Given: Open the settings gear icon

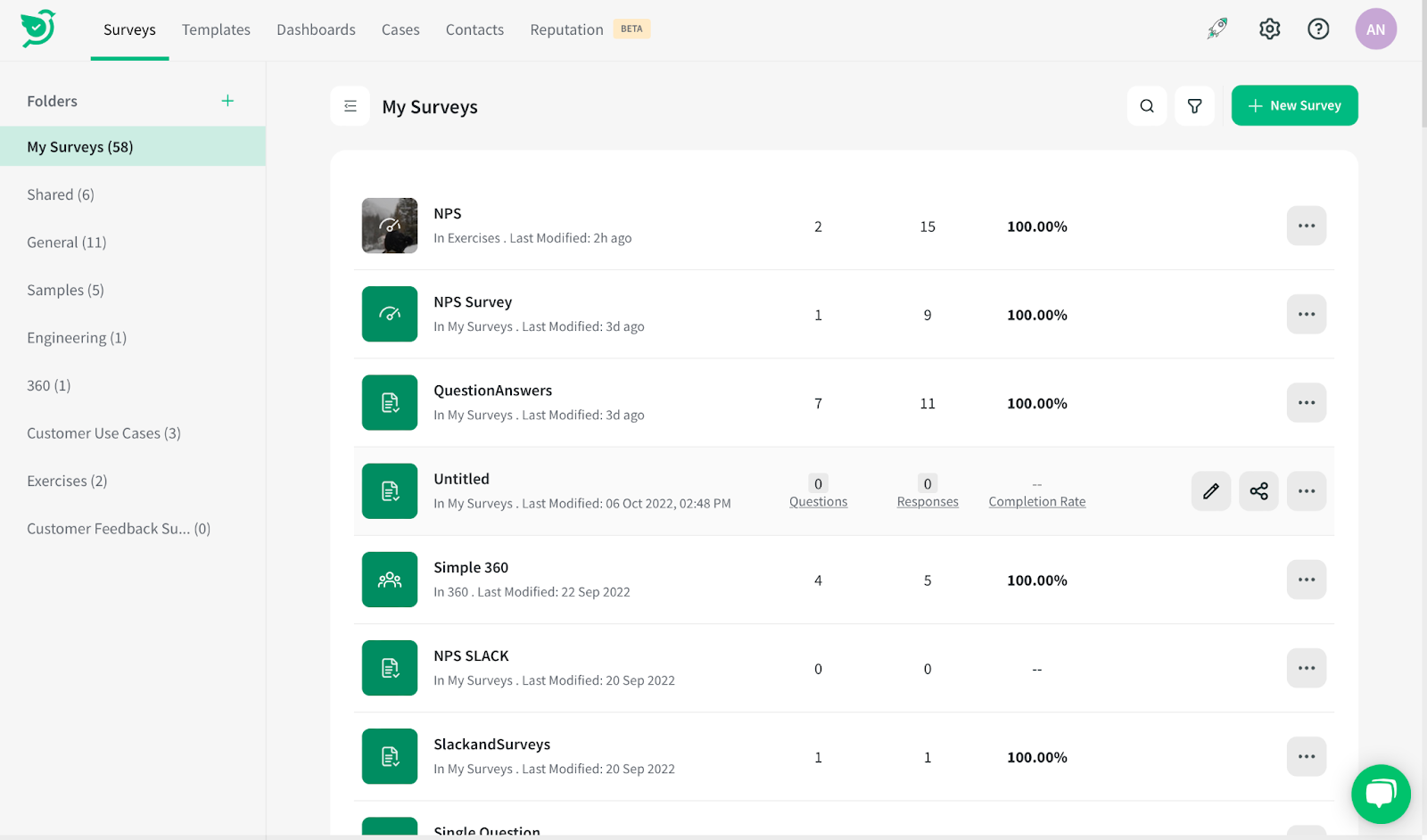Looking at the screenshot, I should pyautogui.click(x=1269, y=29).
